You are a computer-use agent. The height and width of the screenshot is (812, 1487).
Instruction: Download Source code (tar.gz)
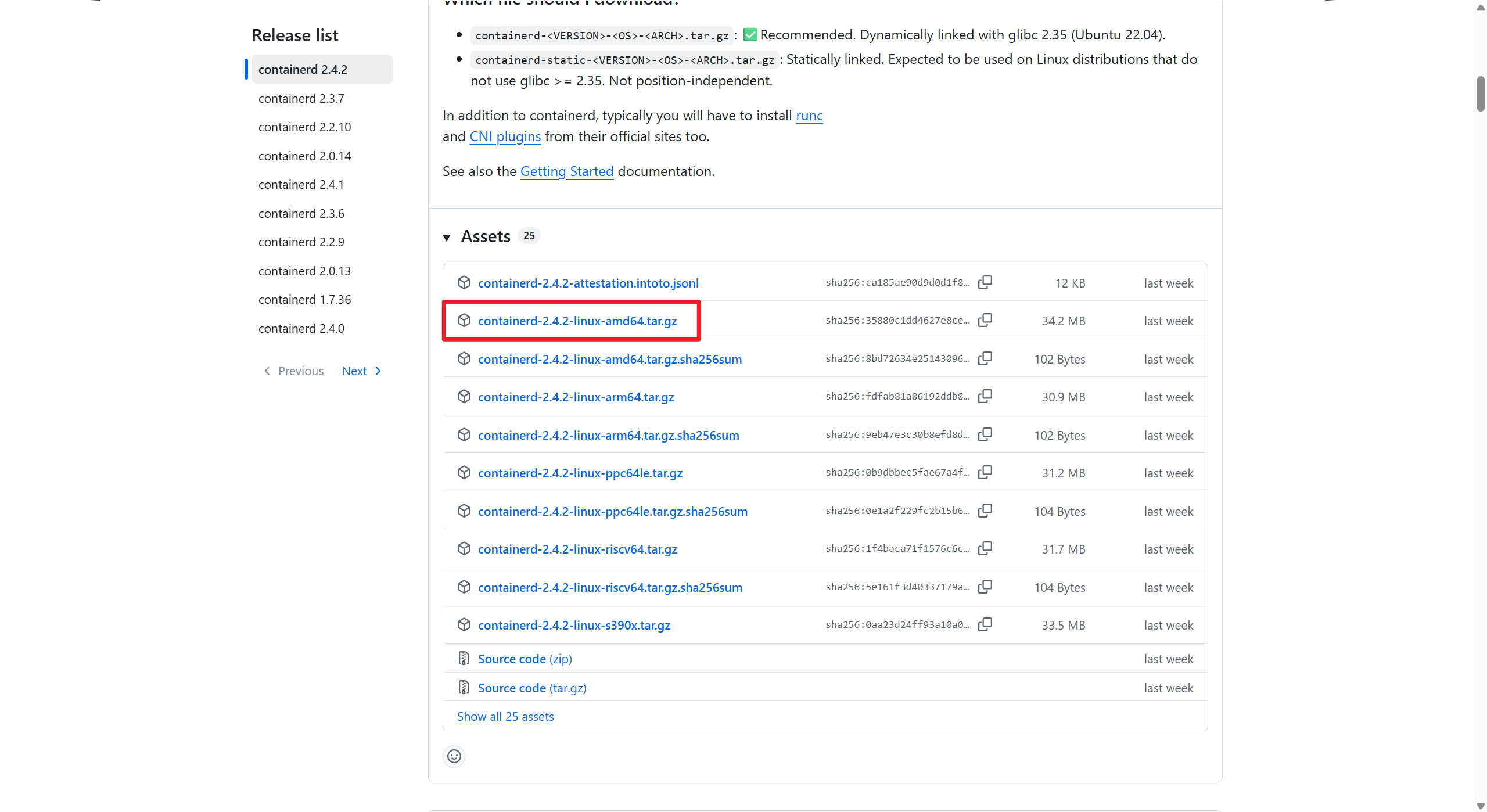point(532,688)
